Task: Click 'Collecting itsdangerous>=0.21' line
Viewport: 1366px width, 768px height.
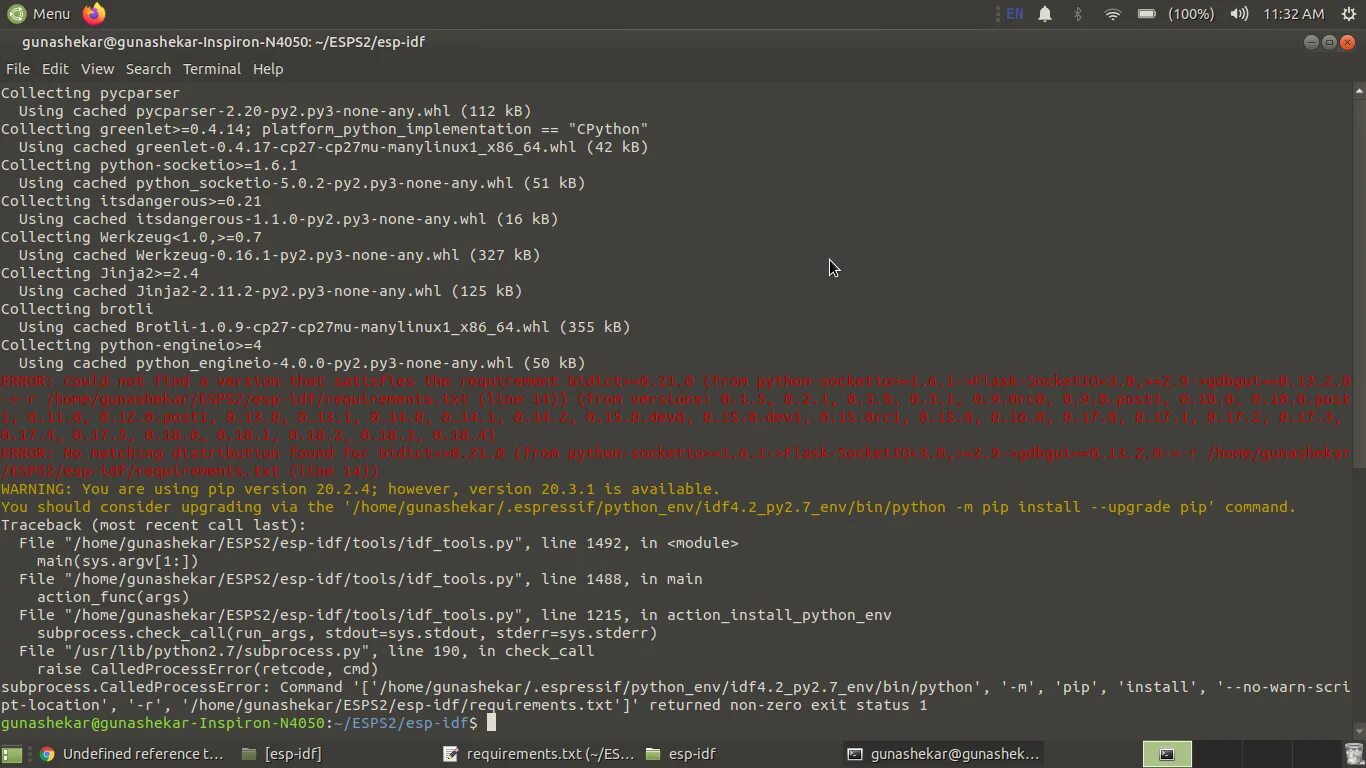Action: click(x=131, y=201)
